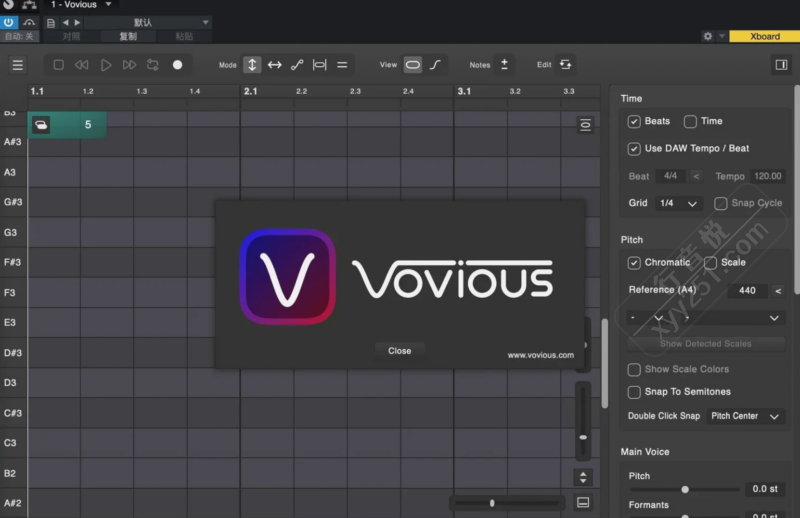Click the Record button
The height and width of the screenshot is (518, 800).
(177, 65)
